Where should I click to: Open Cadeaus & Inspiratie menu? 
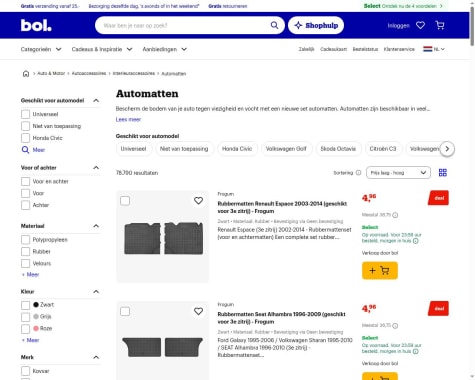click(102, 49)
